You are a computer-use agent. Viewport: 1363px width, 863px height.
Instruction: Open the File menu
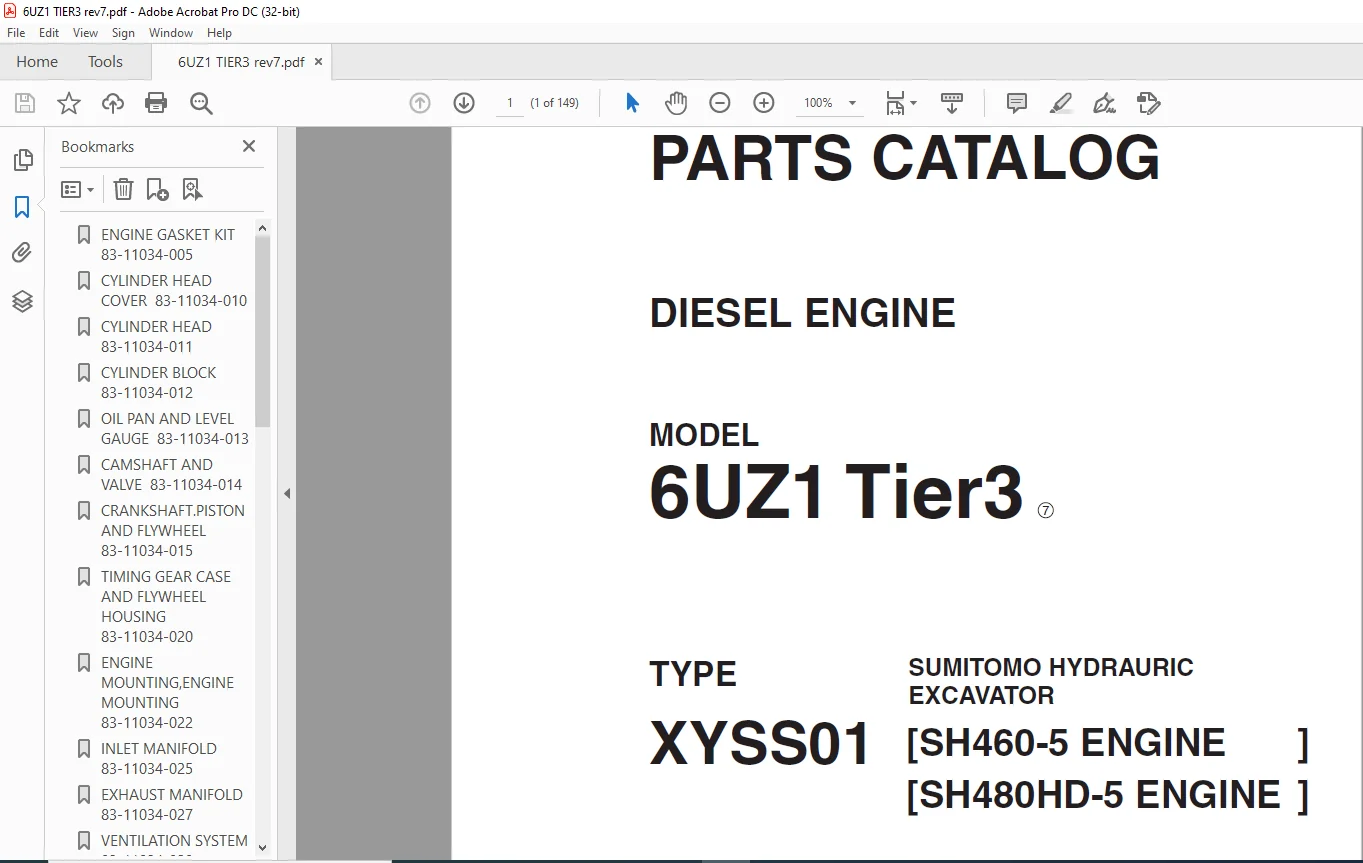coord(16,33)
